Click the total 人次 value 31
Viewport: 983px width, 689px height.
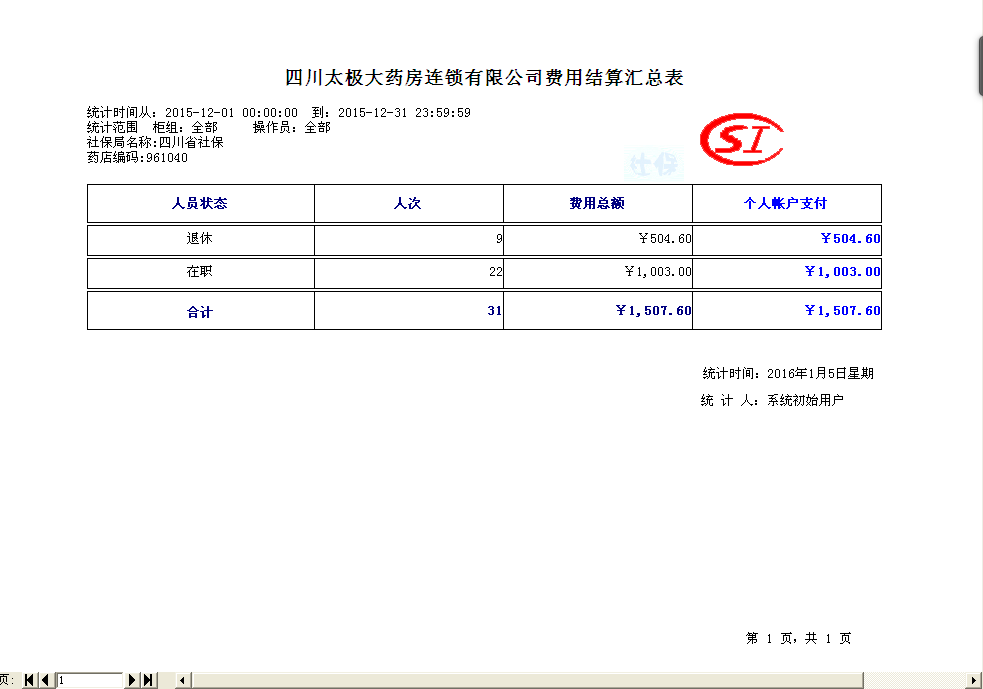(x=495, y=311)
